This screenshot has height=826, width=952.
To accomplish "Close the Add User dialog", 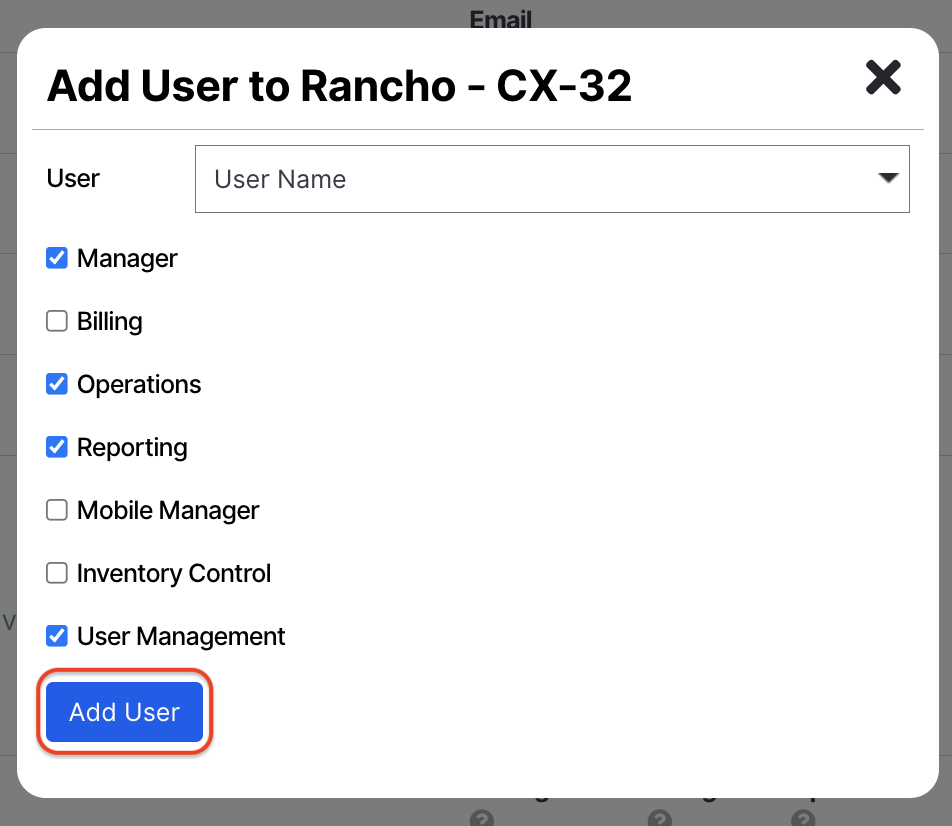I will point(883,77).
